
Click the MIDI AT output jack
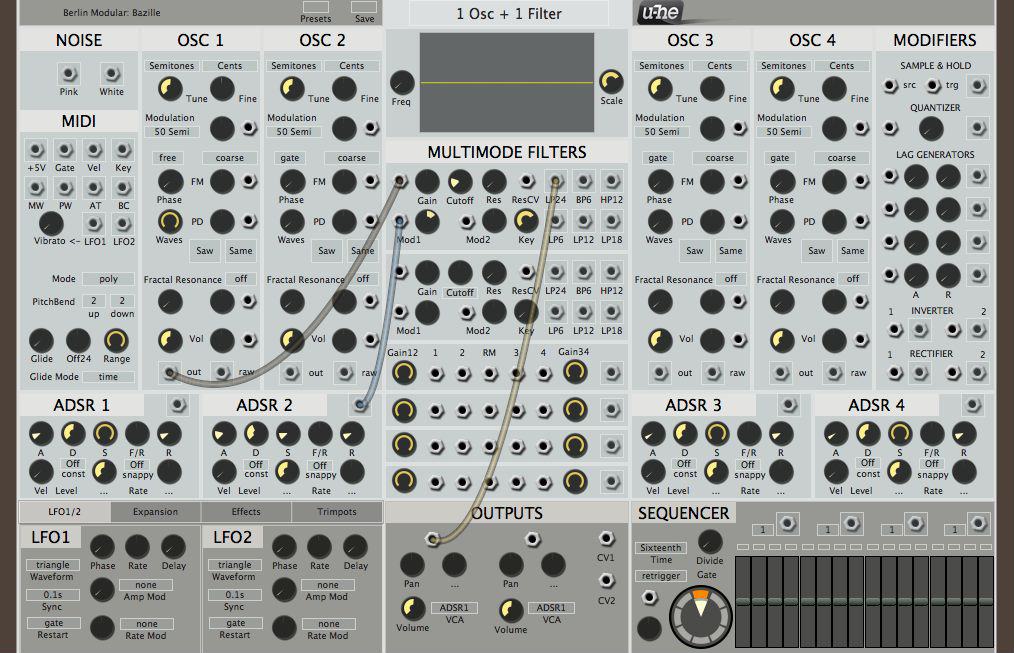[94, 187]
